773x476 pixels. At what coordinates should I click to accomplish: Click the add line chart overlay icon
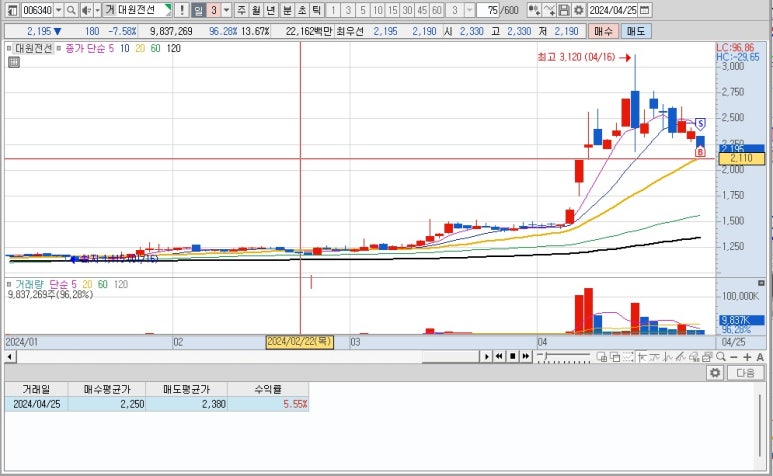click(550, 10)
